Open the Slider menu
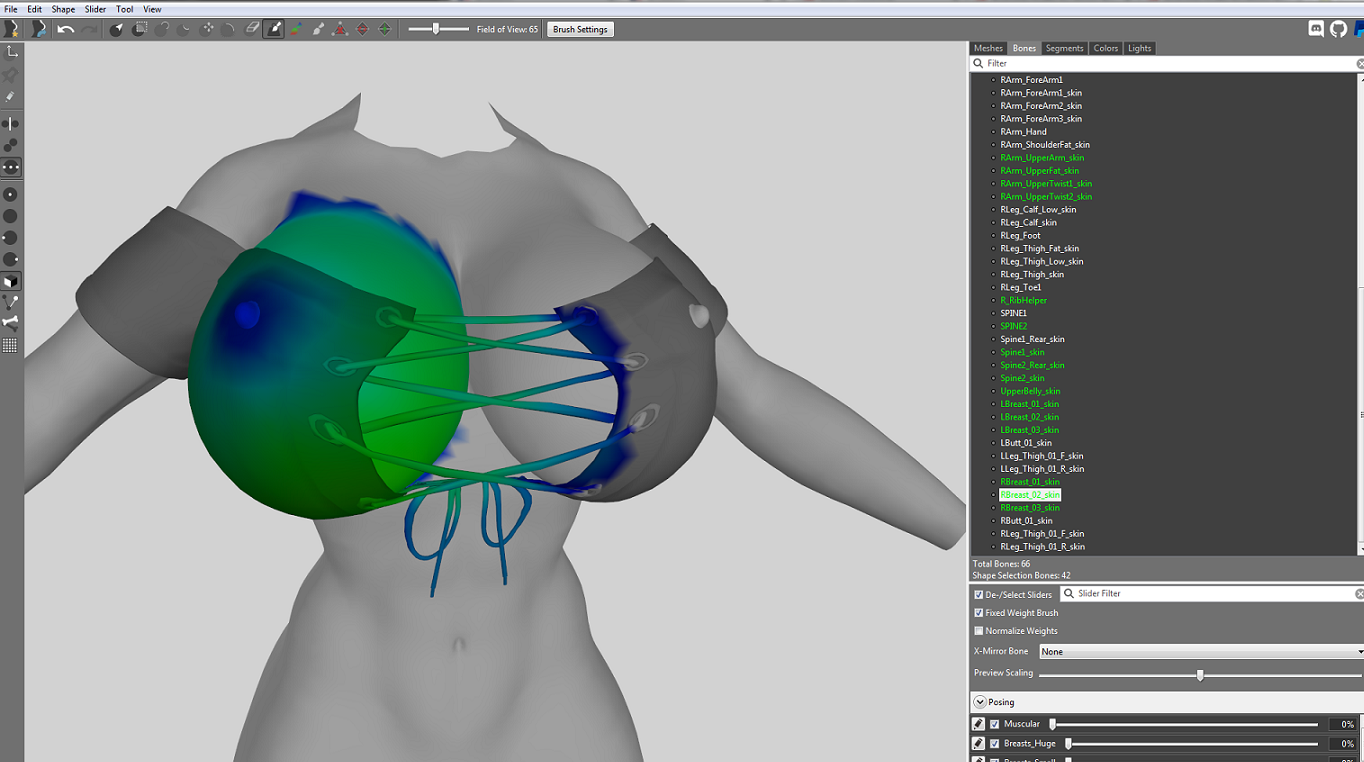1364x762 pixels. pyautogui.click(x=95, y=9)
